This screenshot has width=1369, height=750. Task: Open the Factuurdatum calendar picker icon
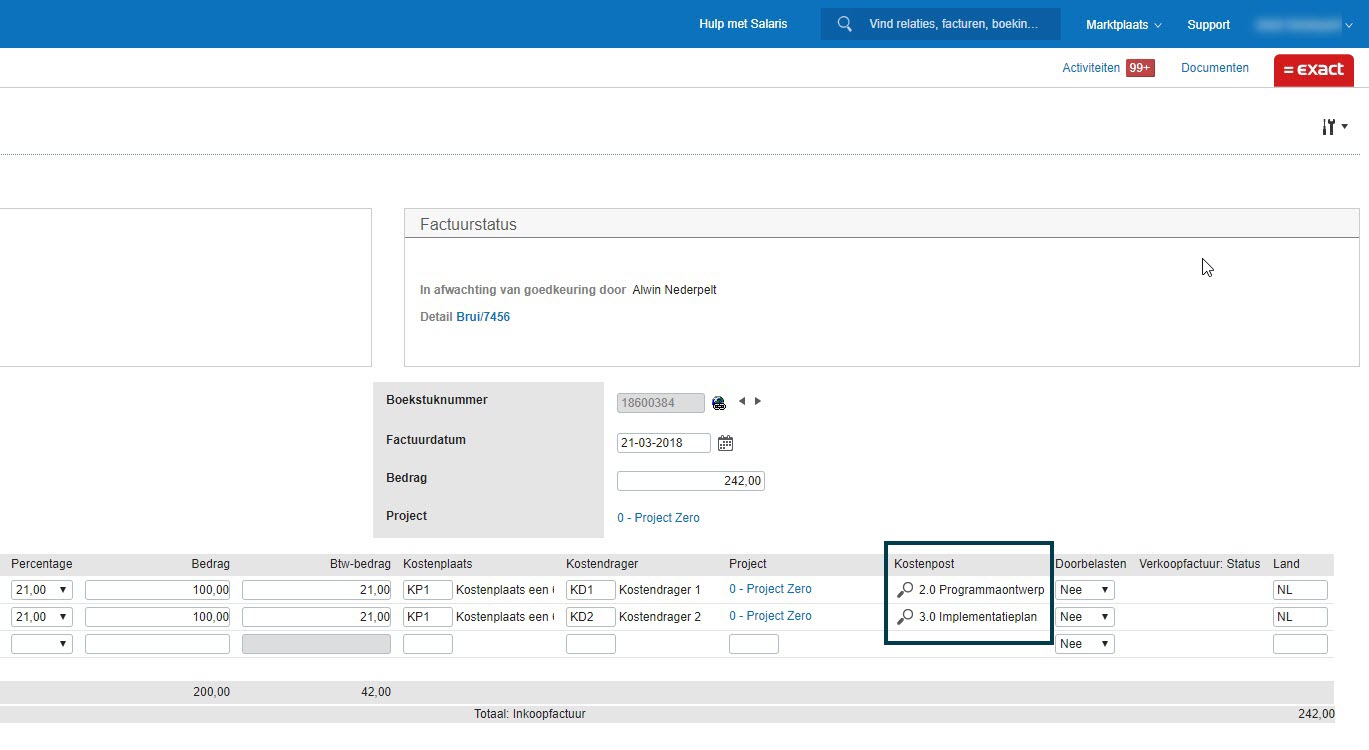click(726, 443)
